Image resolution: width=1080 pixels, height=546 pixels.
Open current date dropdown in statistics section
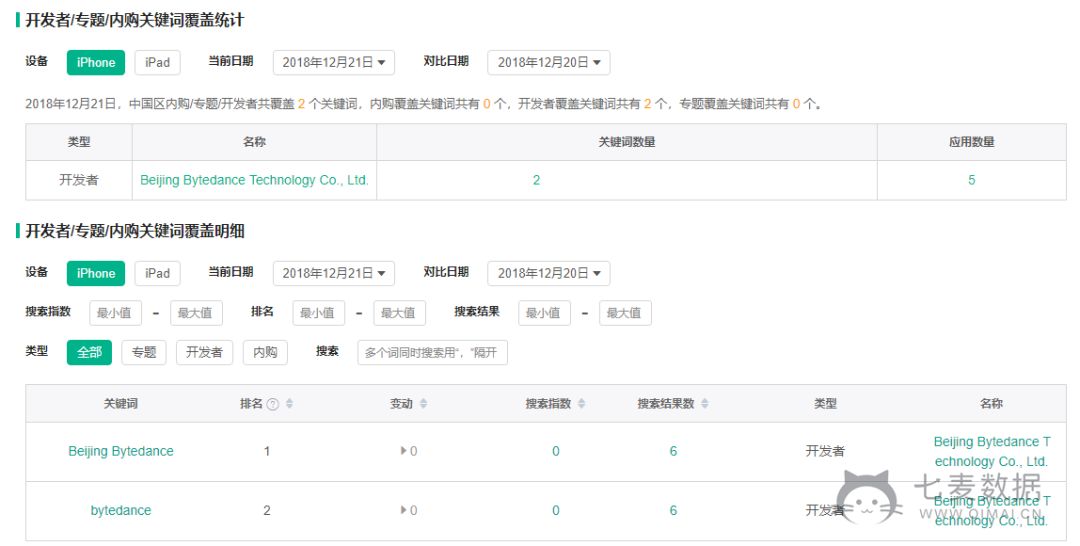[333, 63]
